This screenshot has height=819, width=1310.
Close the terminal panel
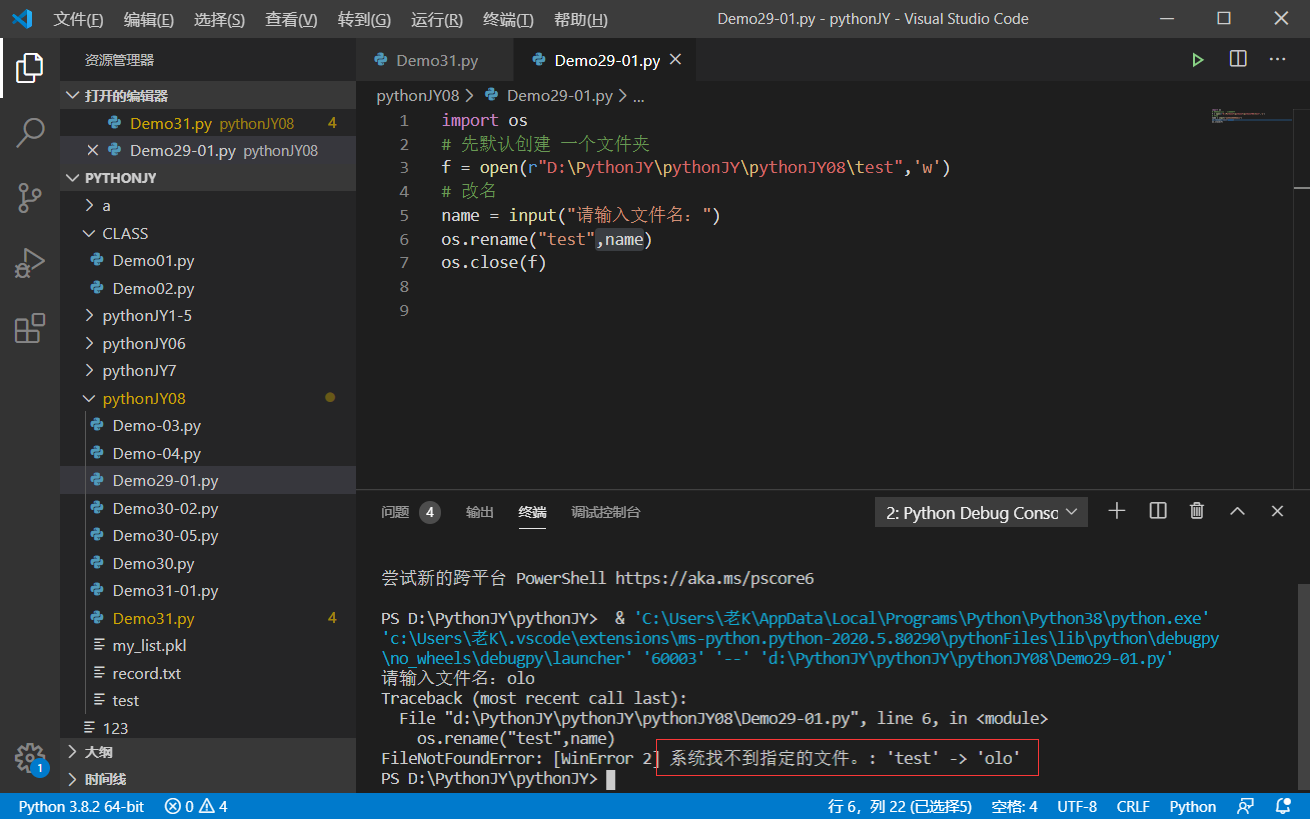click(1277, 511)
